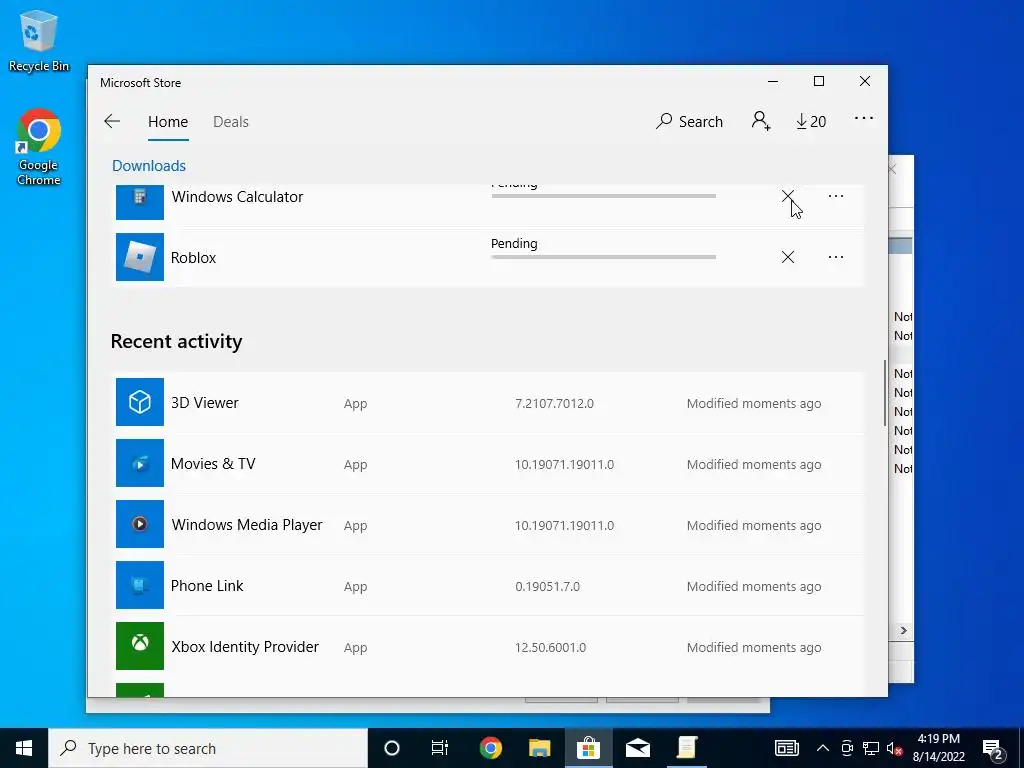Screen dimensions: 1024x768
Task: Click the Downloads link
Action: pyautogui.click(x=149, y=166)
